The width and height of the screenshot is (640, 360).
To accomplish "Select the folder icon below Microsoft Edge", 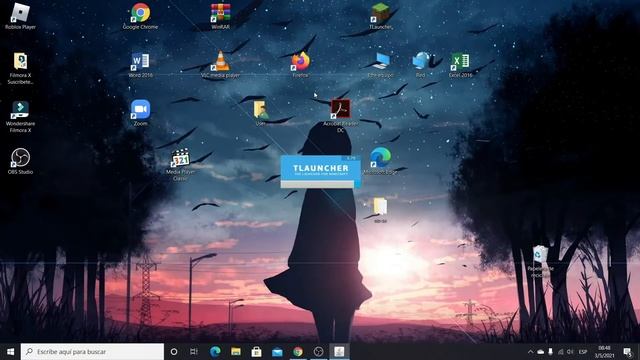I will [380, 210].
